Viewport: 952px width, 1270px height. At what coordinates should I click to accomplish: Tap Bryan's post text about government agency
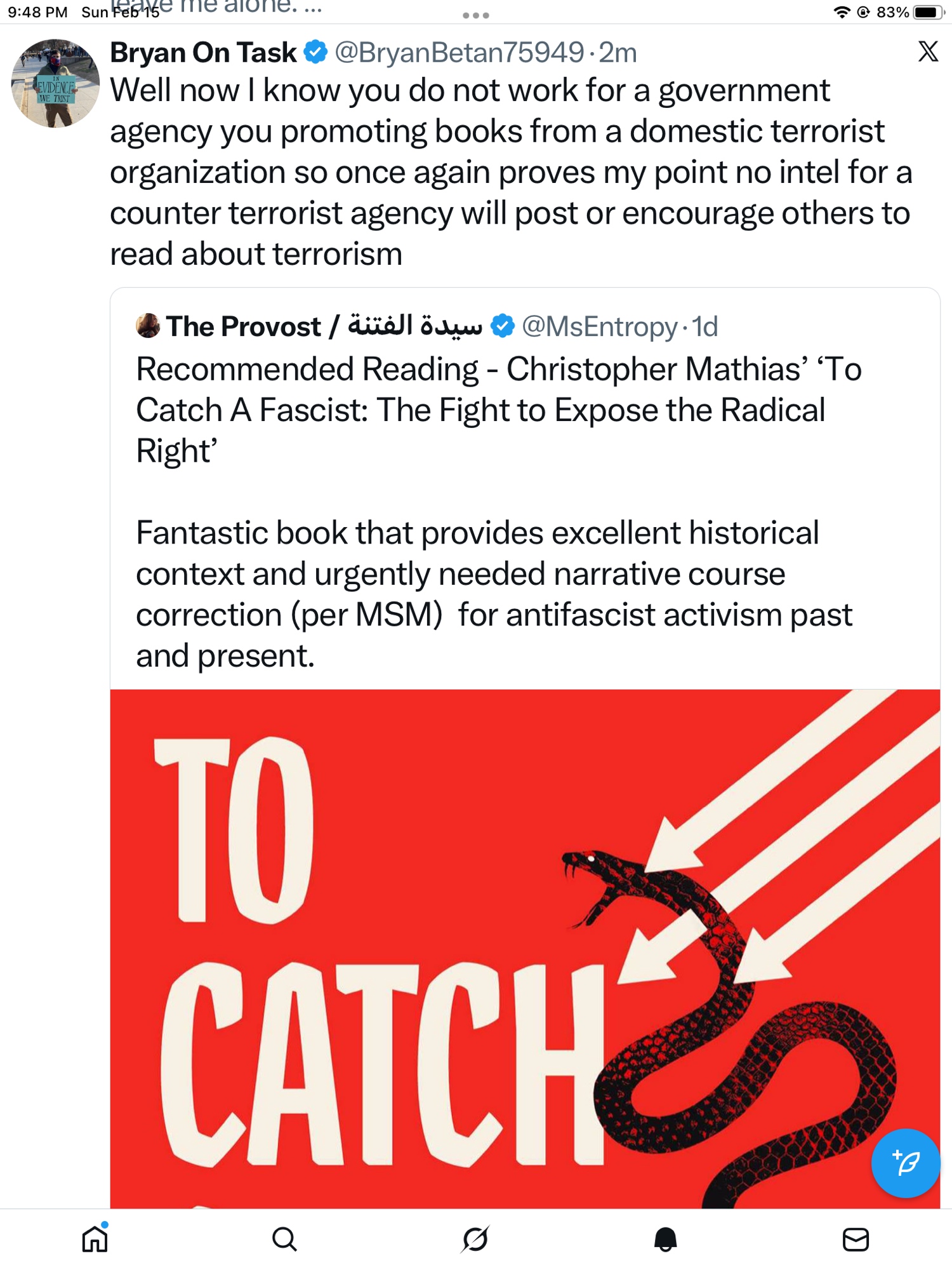(511, 171)
